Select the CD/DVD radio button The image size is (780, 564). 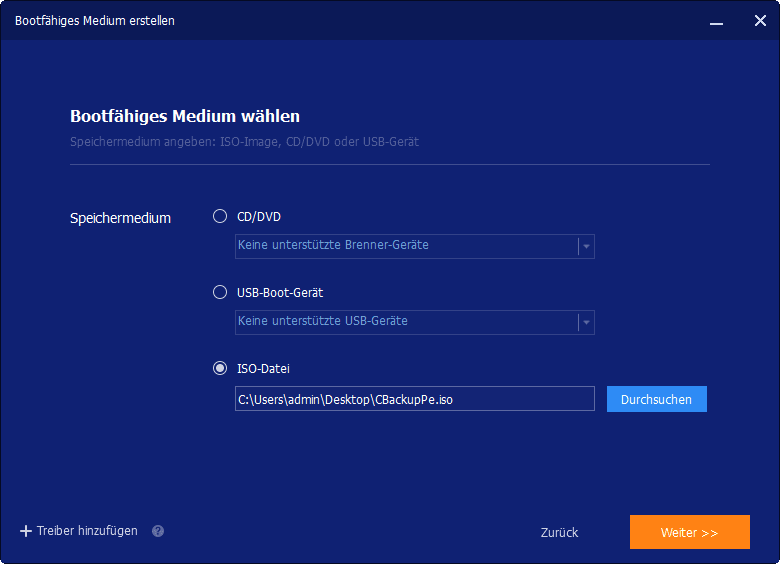(220, 216)
